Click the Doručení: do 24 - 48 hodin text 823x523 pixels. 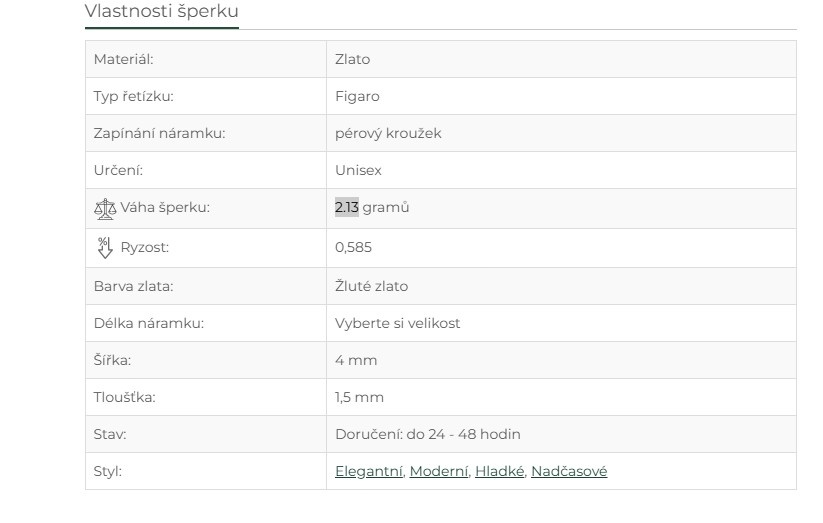(x=427, y=434)
